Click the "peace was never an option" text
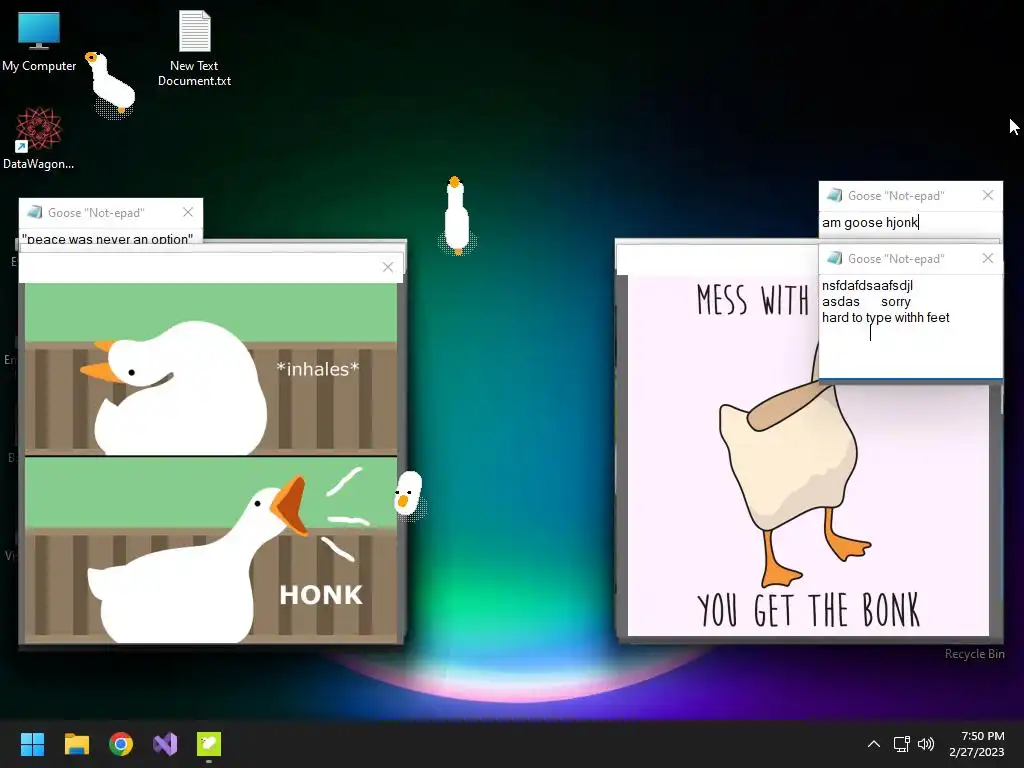The height and width of the screenshot is (768, 1024). pos(107,238)
